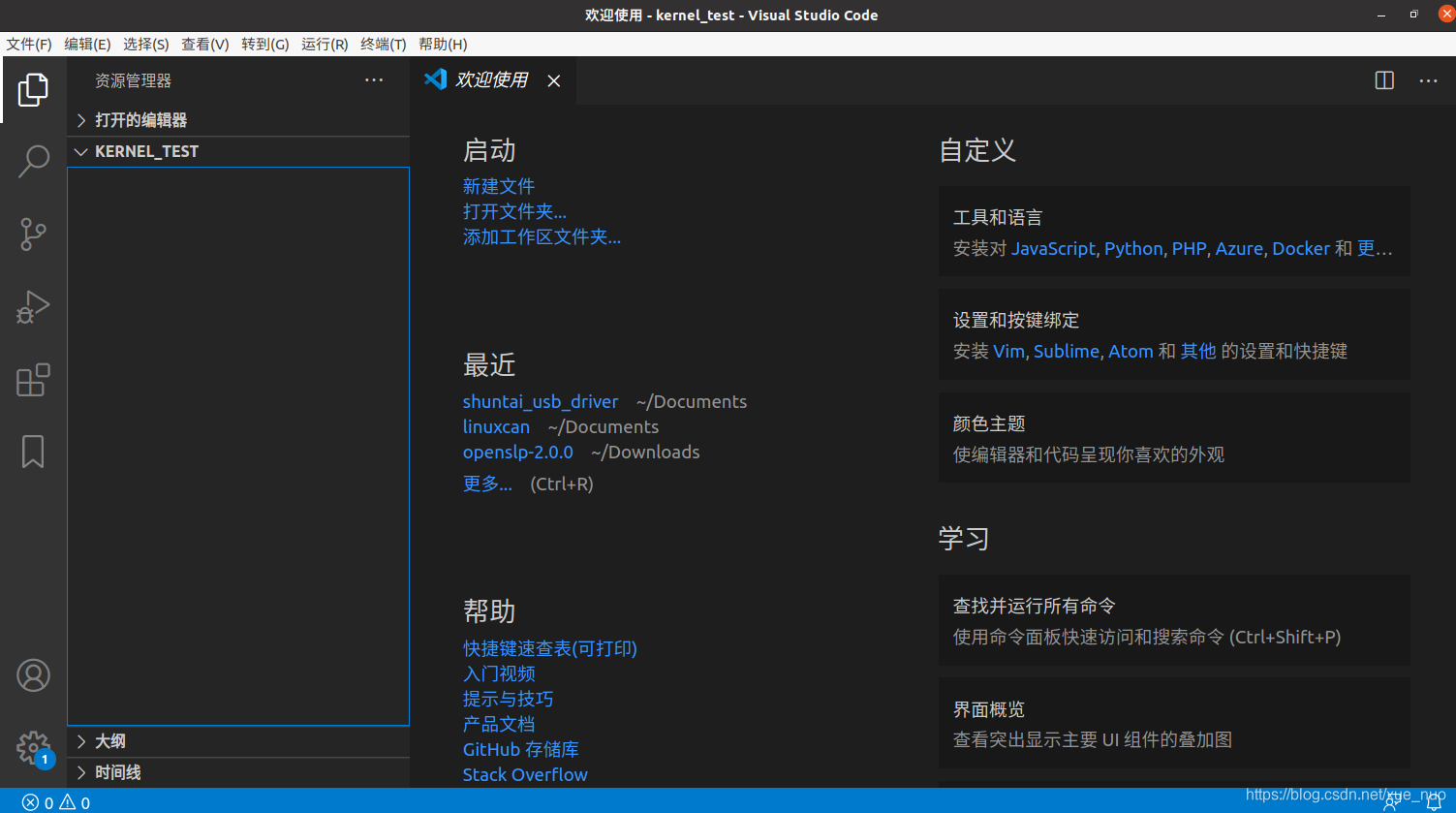Expand the 打开的编辑器 section
Screen dimensions: 1456x813
click(238, 120)
